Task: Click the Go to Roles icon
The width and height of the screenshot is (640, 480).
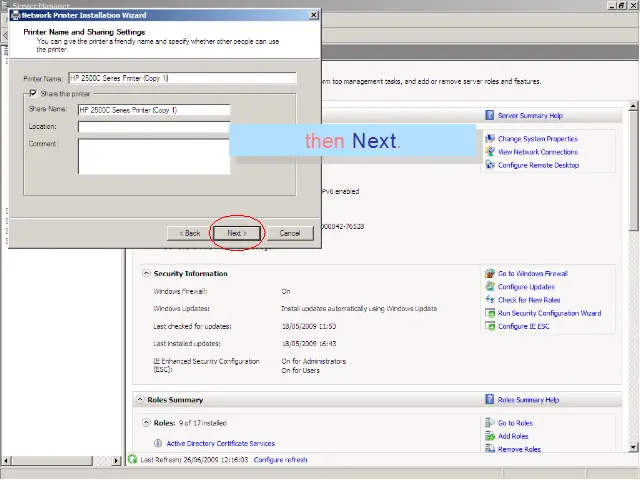Action: 490,423
